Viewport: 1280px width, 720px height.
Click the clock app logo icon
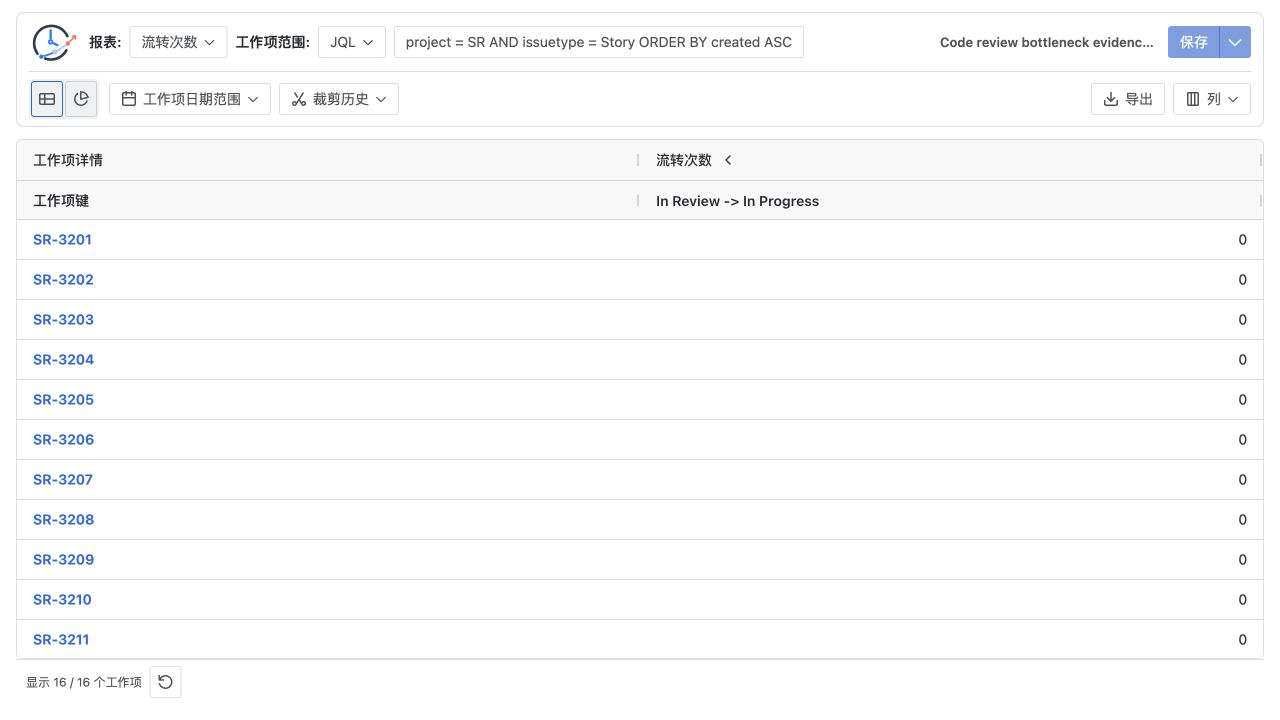pos(54,42)
